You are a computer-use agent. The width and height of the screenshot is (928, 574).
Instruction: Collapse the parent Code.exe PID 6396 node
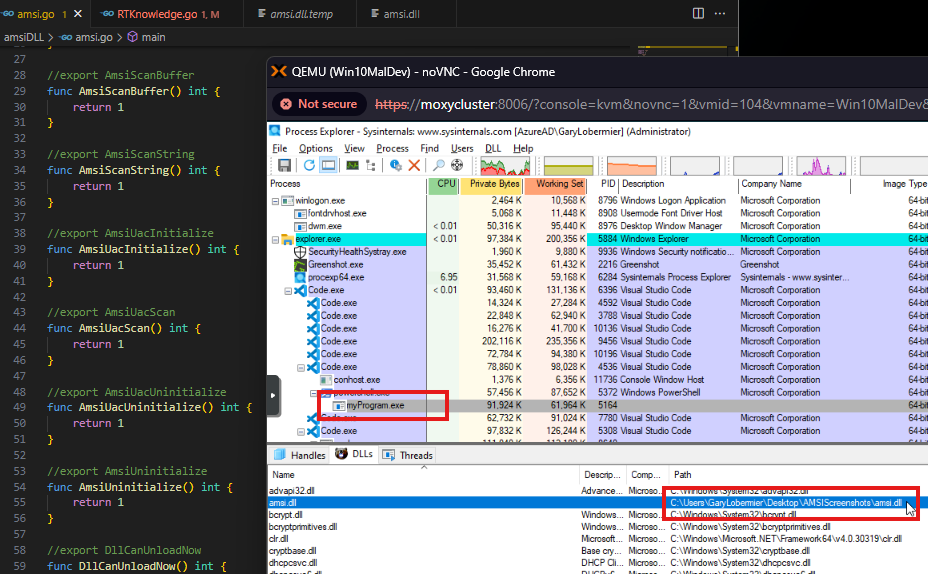pos(288,291)
